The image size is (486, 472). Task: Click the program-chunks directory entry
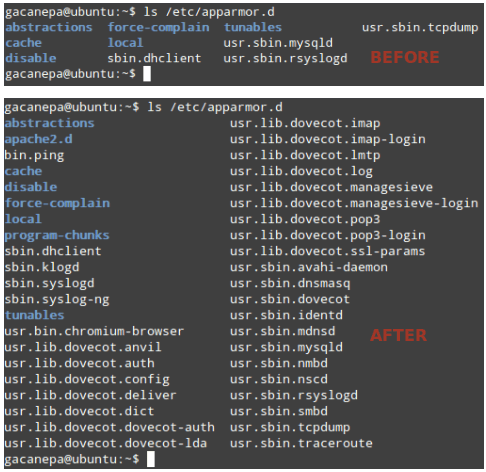(x=57, y=236)
